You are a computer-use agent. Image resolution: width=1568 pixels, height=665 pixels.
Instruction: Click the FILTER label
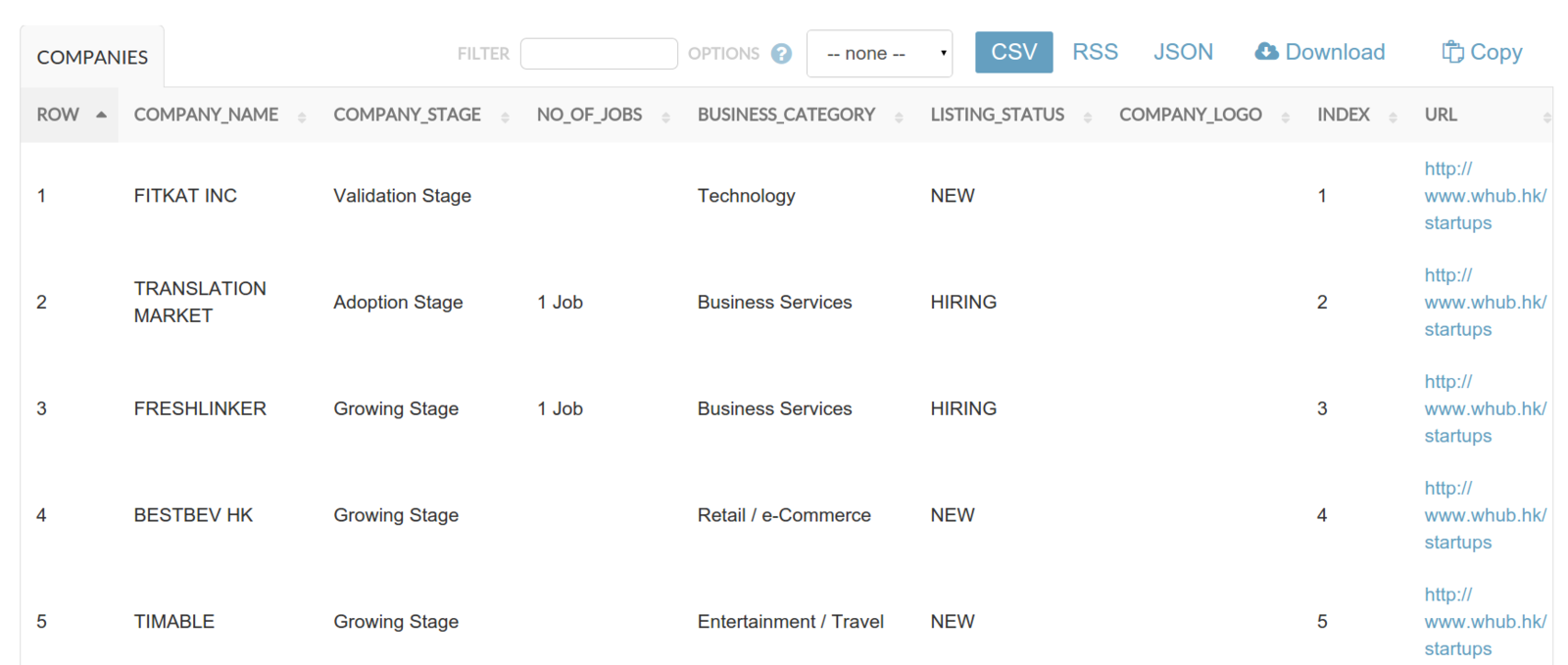pos(483,54)
